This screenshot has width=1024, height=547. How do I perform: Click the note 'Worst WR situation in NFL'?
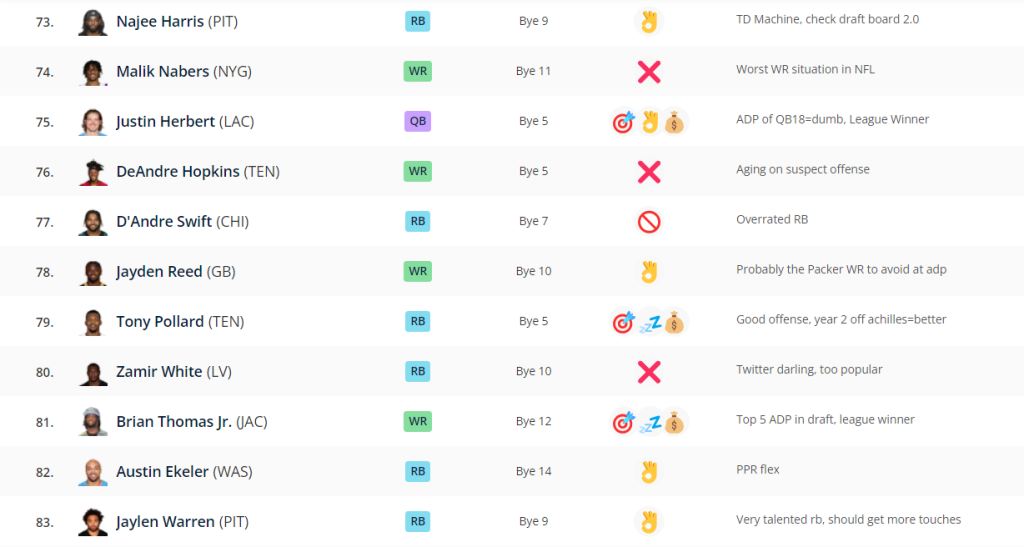point(805,69)
